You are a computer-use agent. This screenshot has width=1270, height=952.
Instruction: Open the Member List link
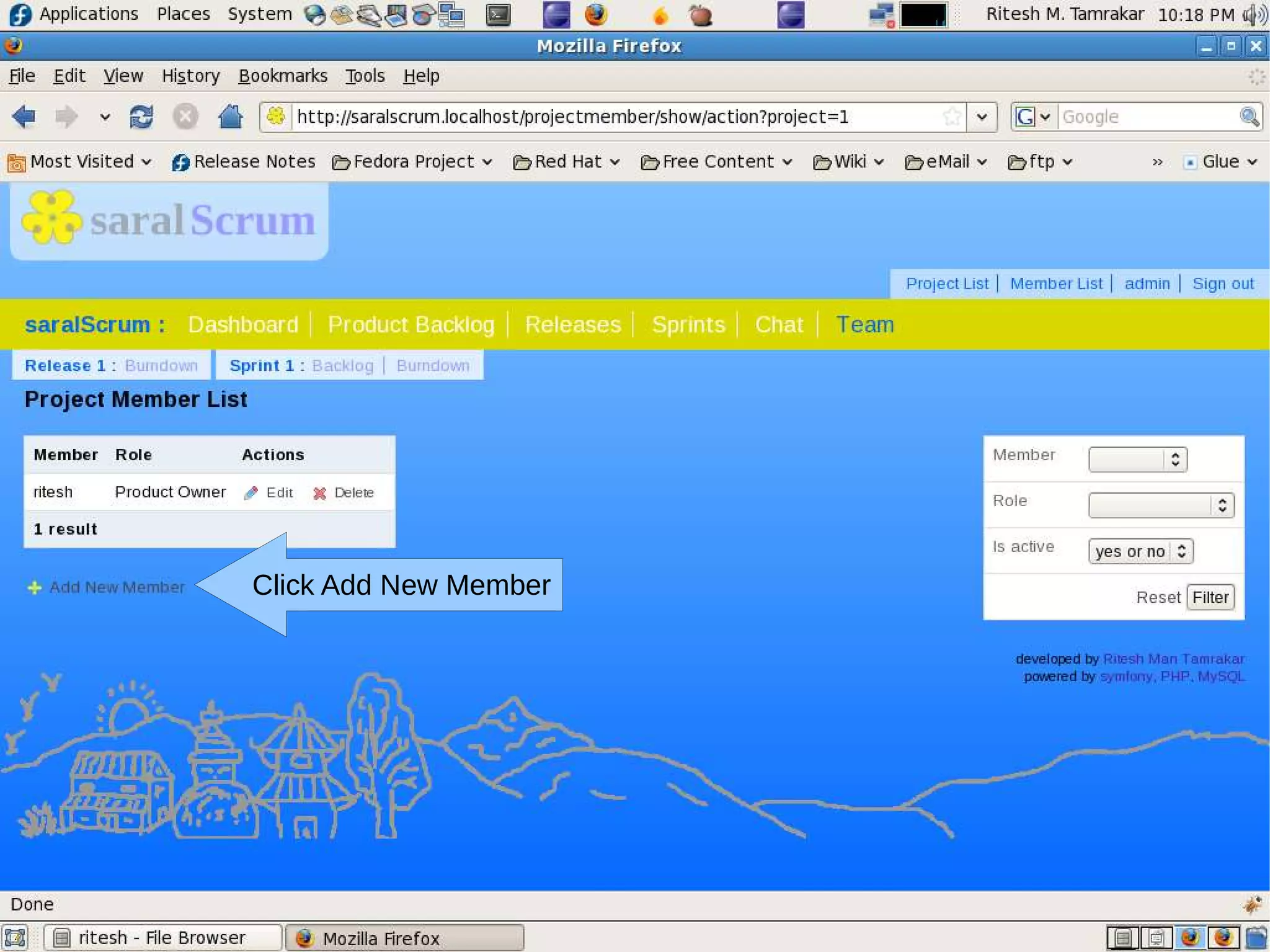[1056, 283]
